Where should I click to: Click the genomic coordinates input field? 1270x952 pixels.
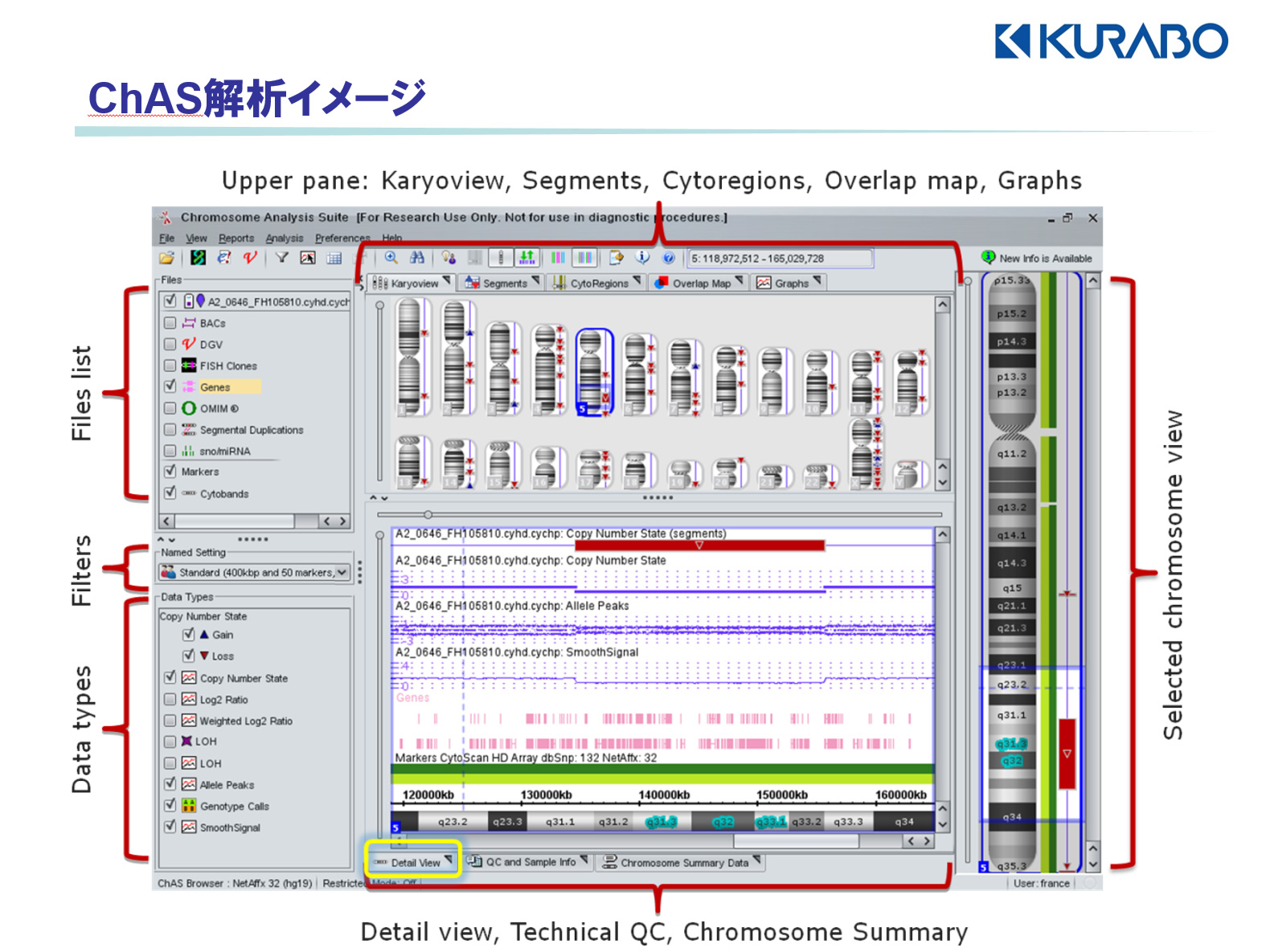point(779,259)
